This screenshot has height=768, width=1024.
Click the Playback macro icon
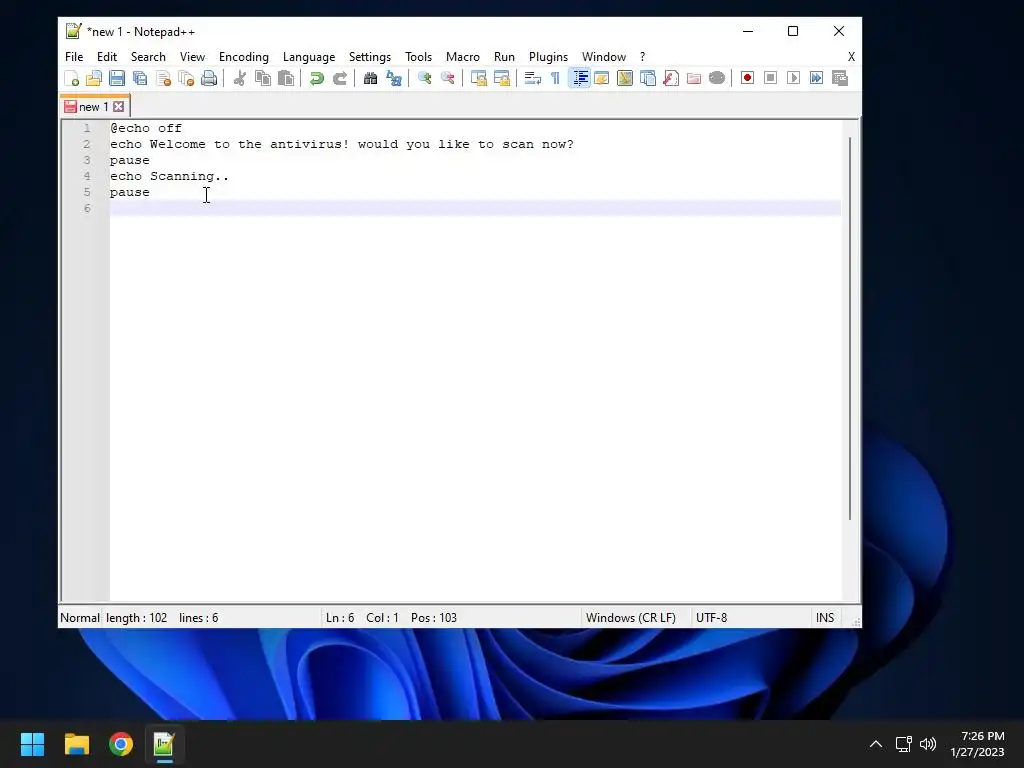[x=793, y=78]
